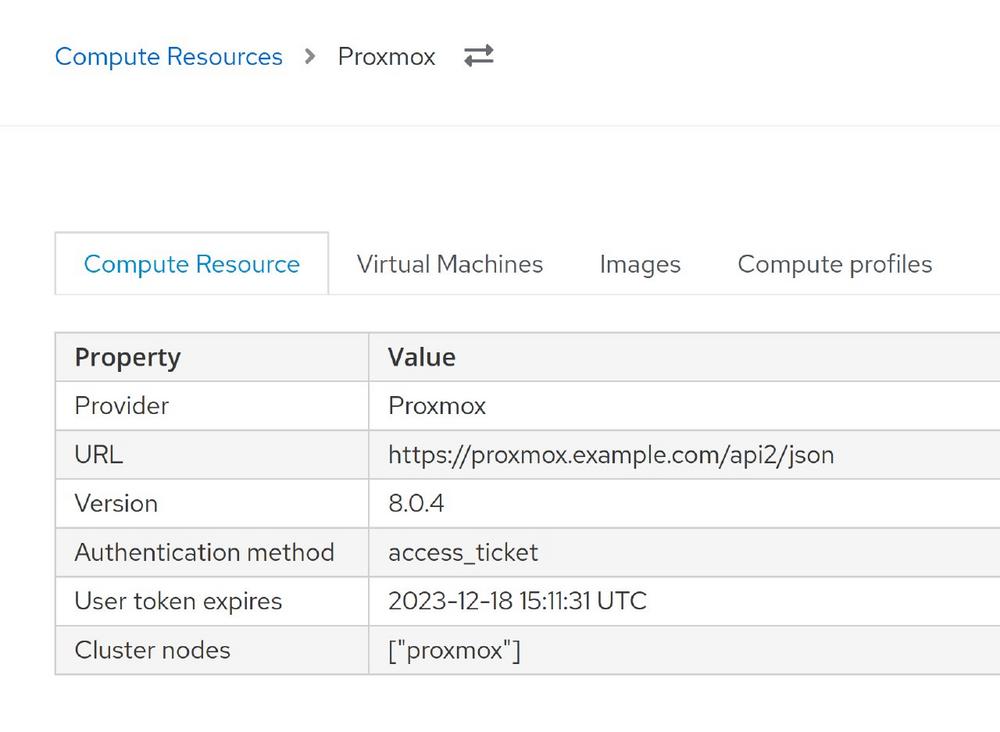Click the breadcrumb switcher arrows icon

[x=479, y=57]
